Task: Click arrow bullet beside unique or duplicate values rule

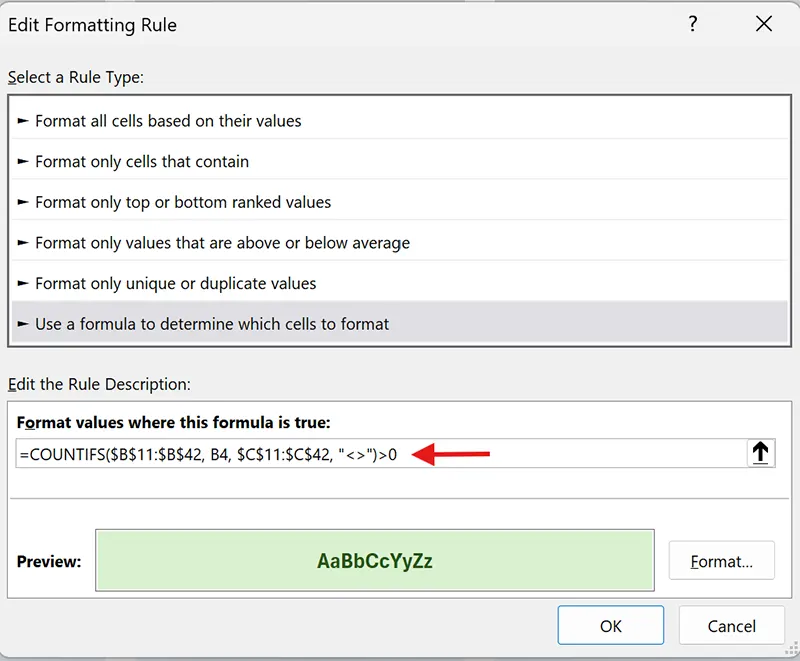Action: pos(23,284)
